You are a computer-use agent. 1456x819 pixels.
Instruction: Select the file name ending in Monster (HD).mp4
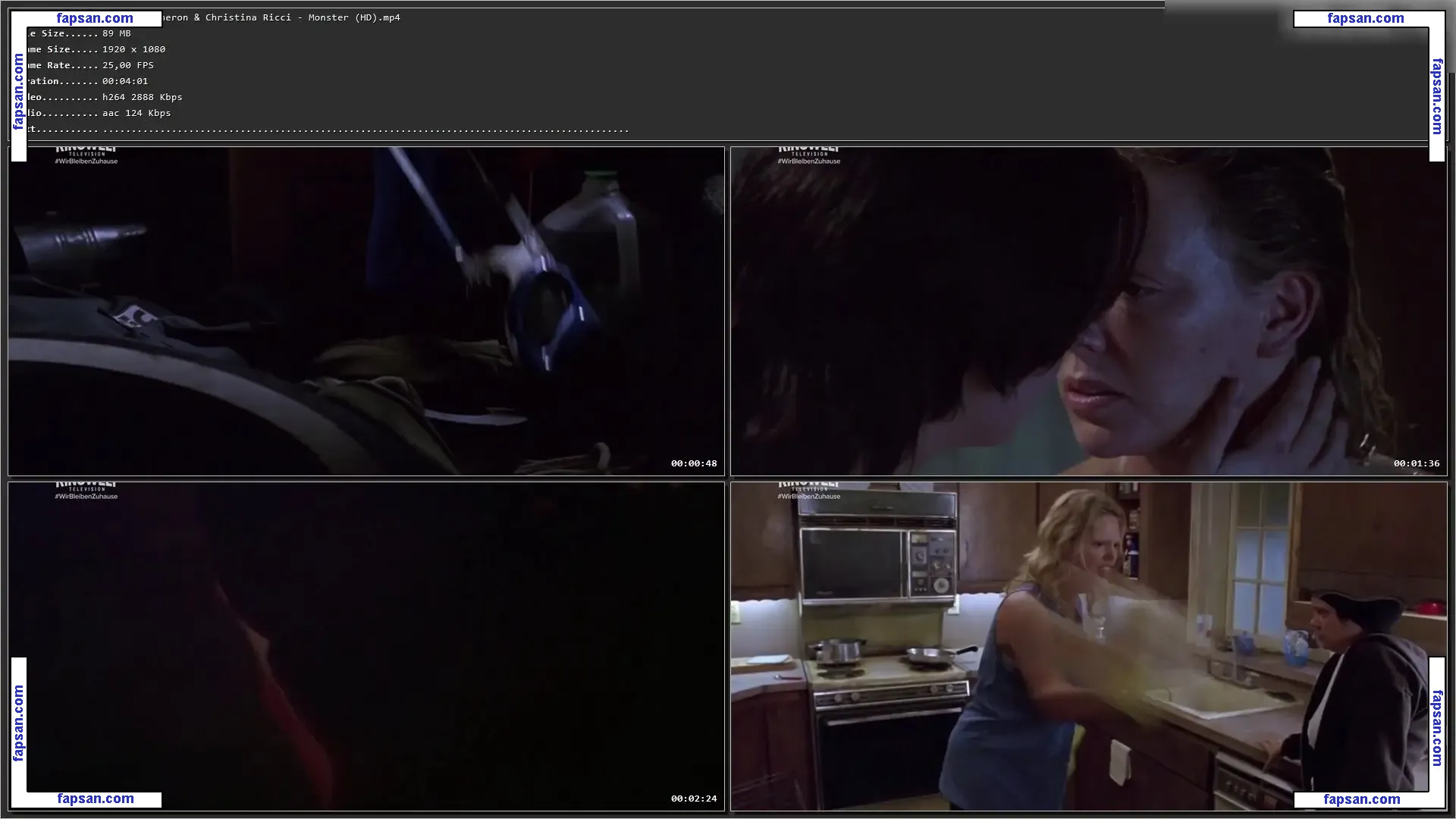click(281, 17)
